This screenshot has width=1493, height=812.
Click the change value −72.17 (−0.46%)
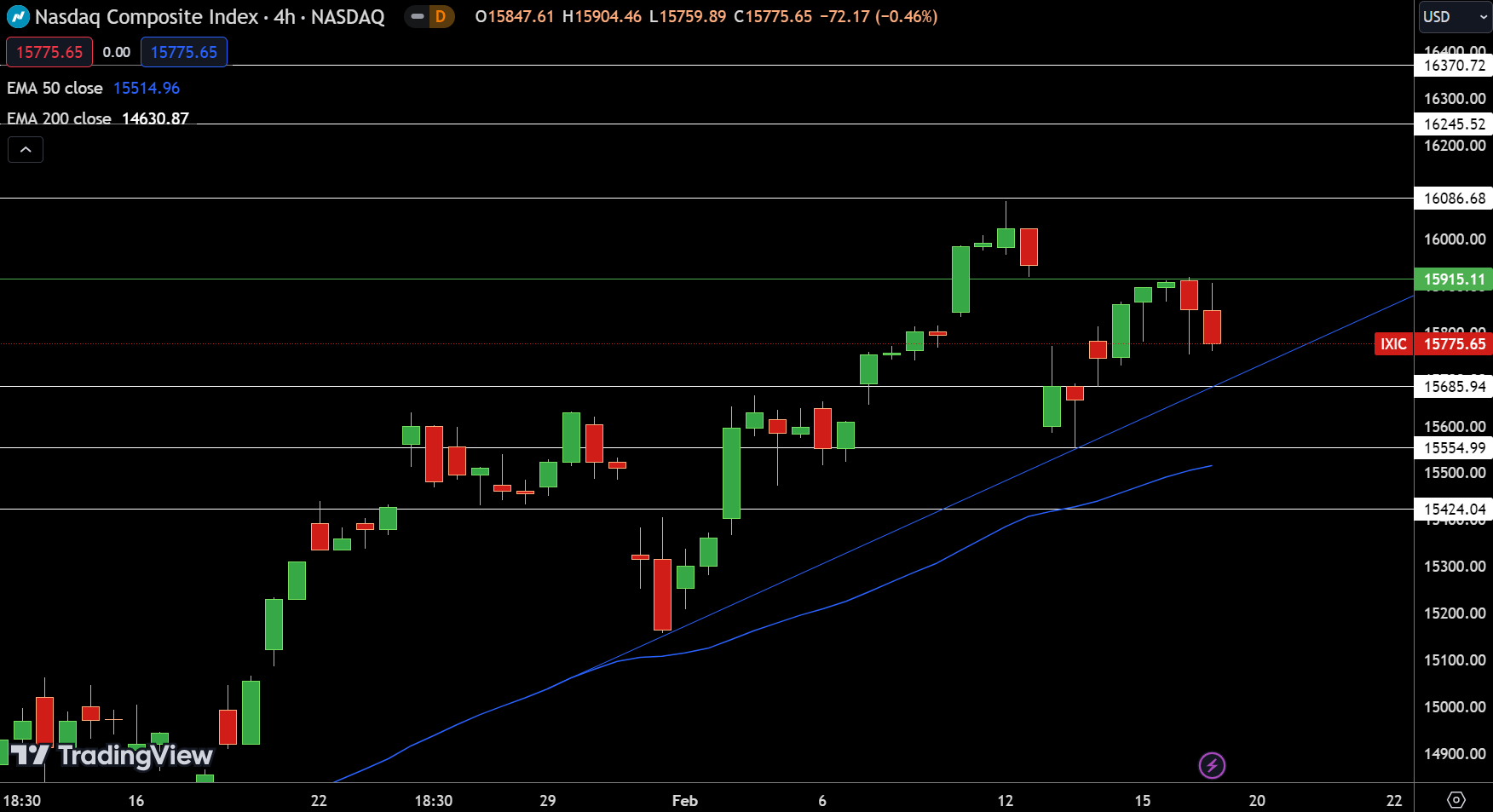879,16
